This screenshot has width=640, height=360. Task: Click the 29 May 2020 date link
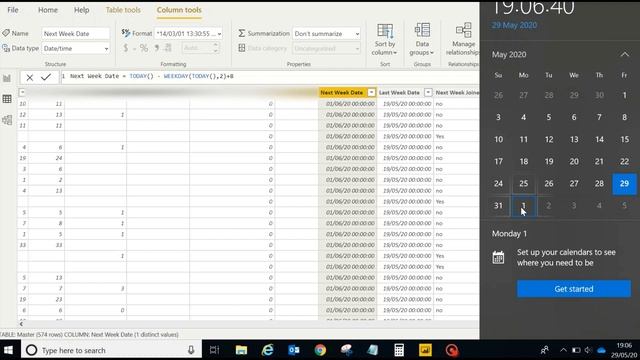(514, 25)
